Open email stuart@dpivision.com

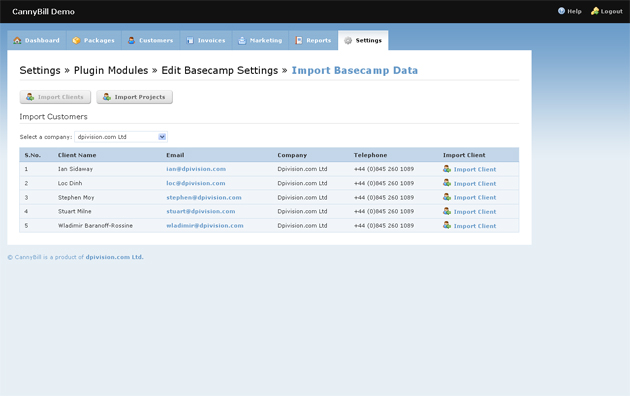200,211
